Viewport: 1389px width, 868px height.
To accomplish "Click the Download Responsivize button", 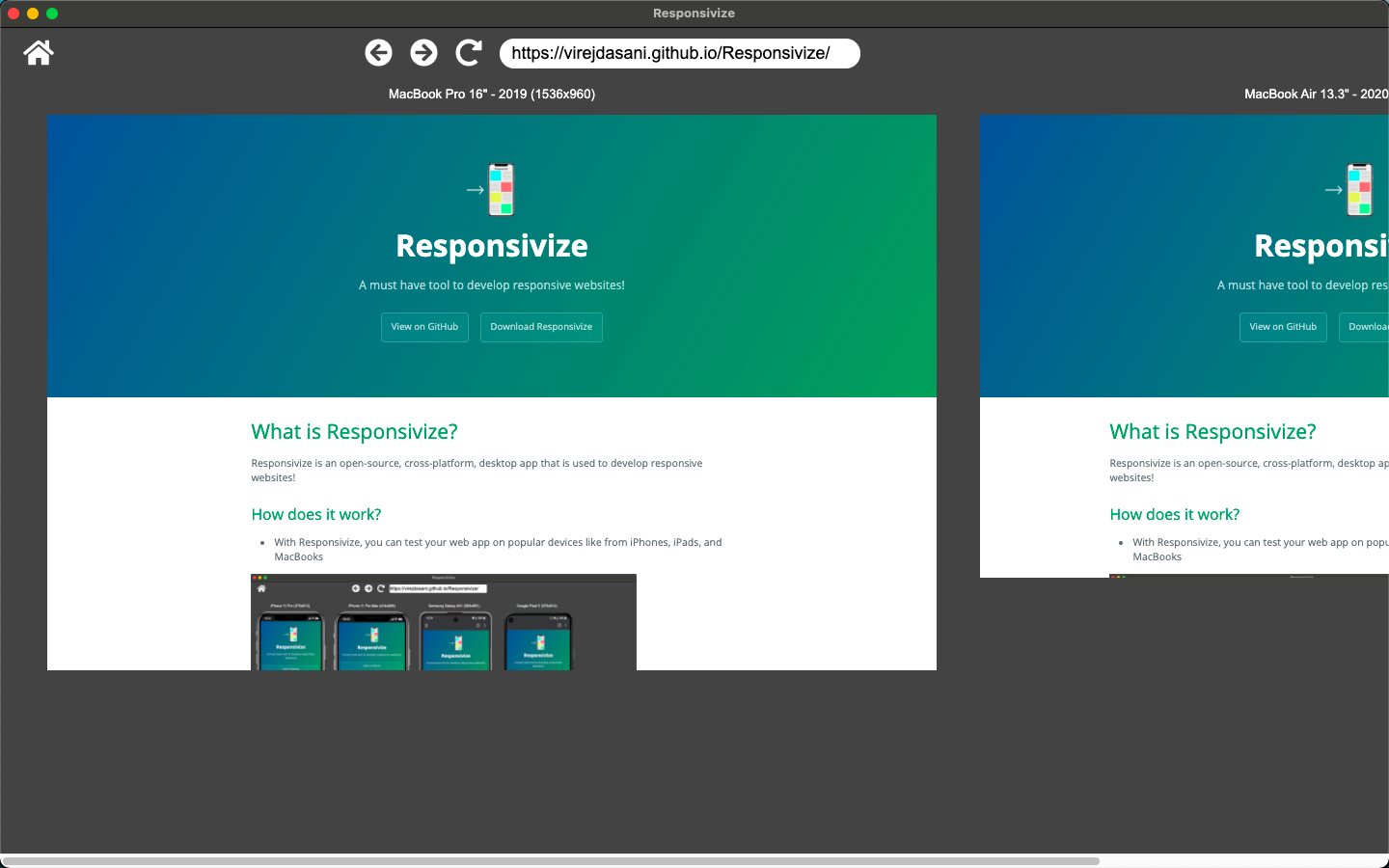I will coord(541,327).
